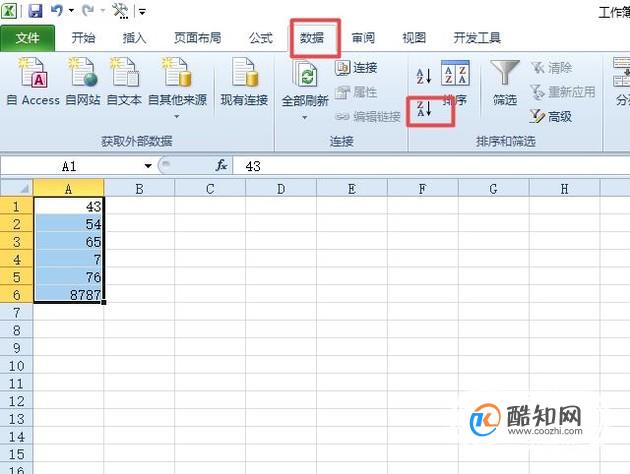Open the File (文件) tab
This screenshot has width=630, height=474.
click(27, 38)
